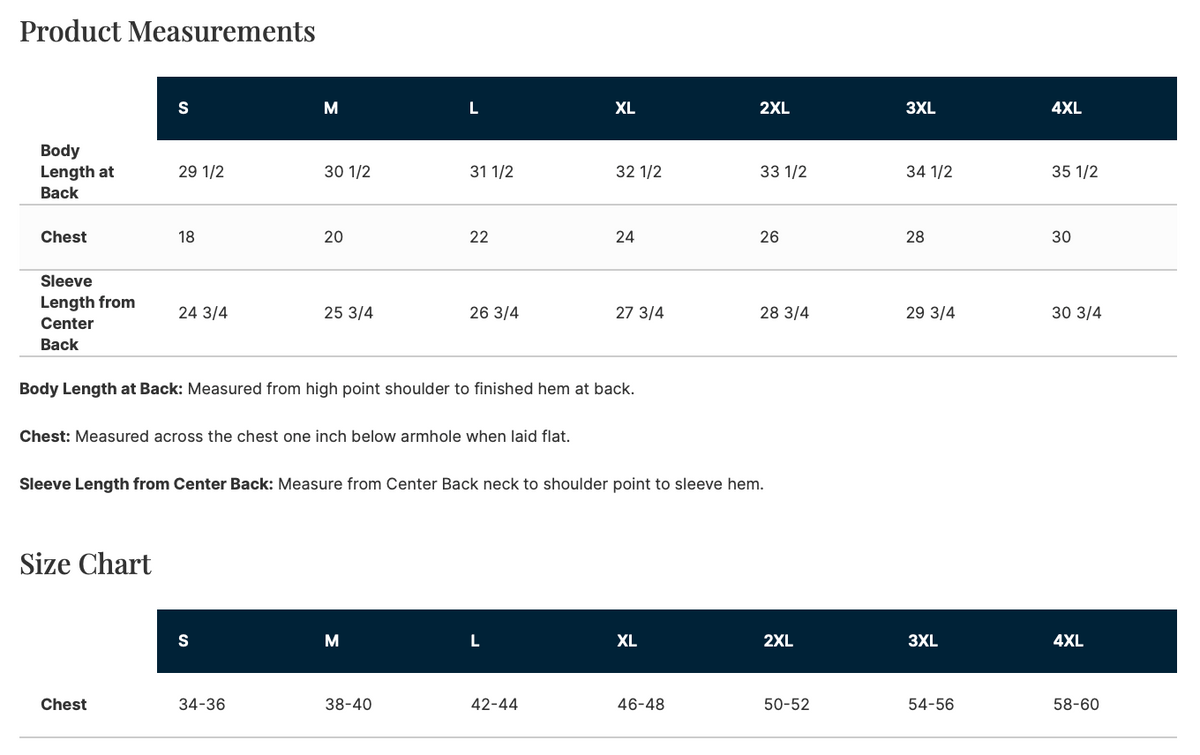1200x755 pixels.
Task: Select the 46-48 chest size range
Action: pyautogui.click(x=641, y=704)
